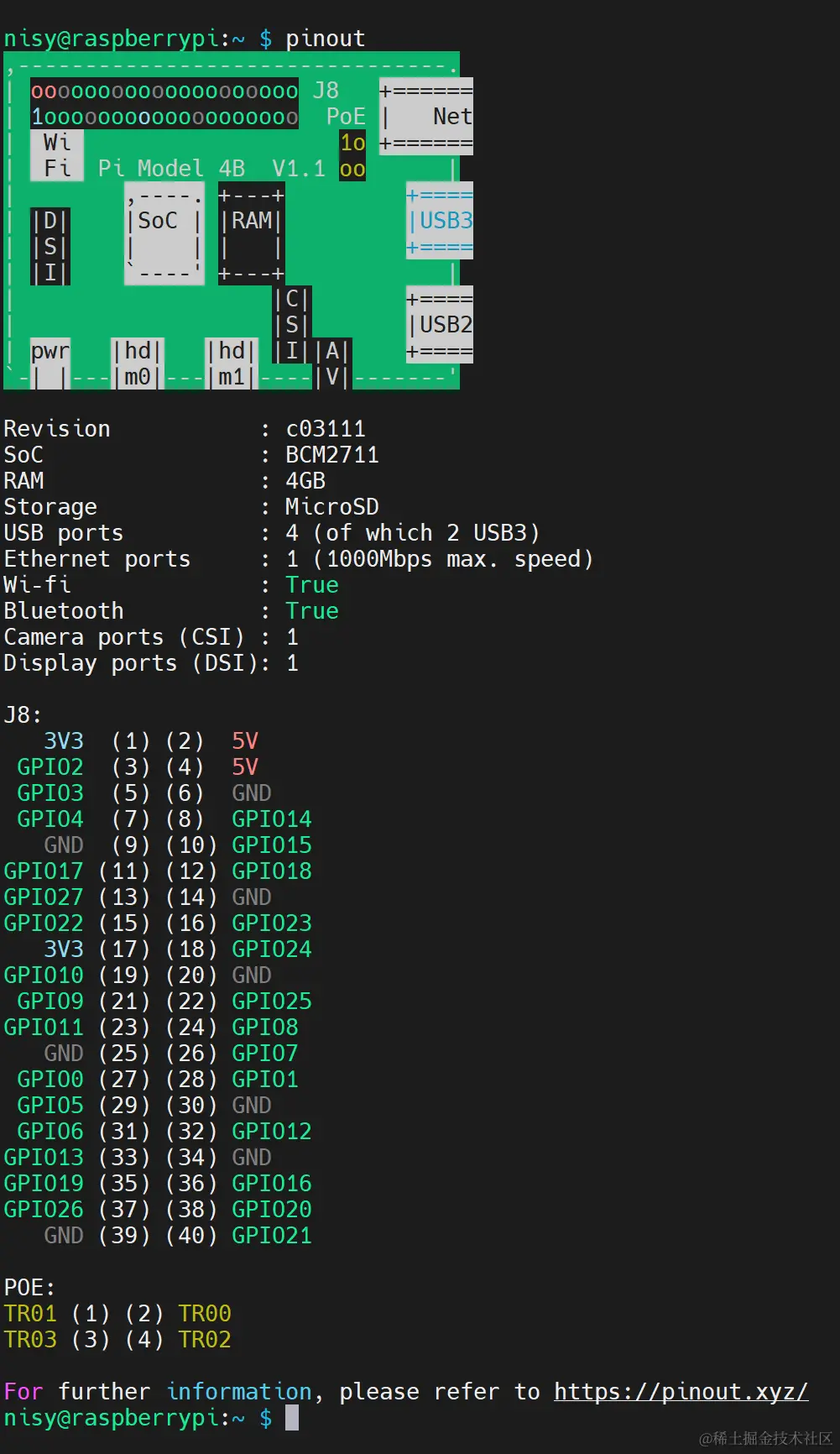Select pin label GPIO23
The width and height of the screenshot is (840, 1454).
272,923
